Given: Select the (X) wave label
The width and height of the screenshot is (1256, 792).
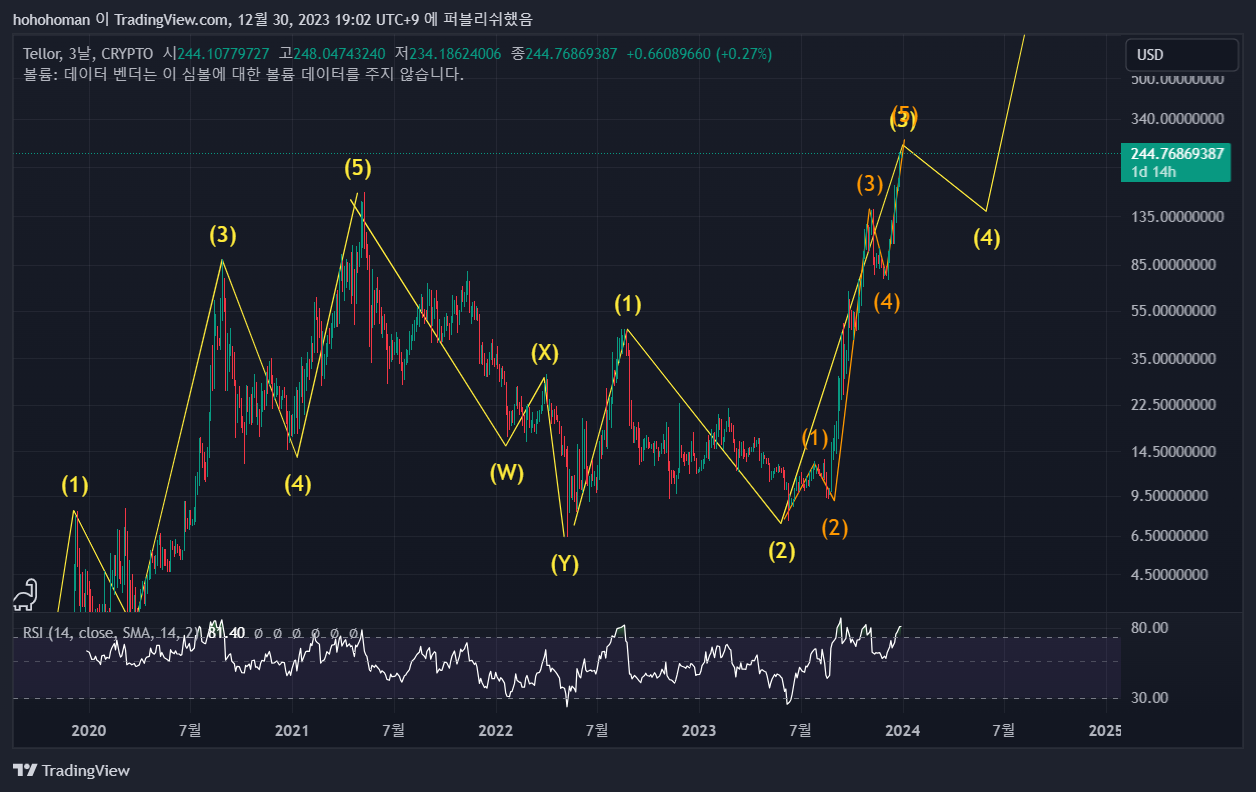Looking at the screenshot, I should [x=544, y=352].
